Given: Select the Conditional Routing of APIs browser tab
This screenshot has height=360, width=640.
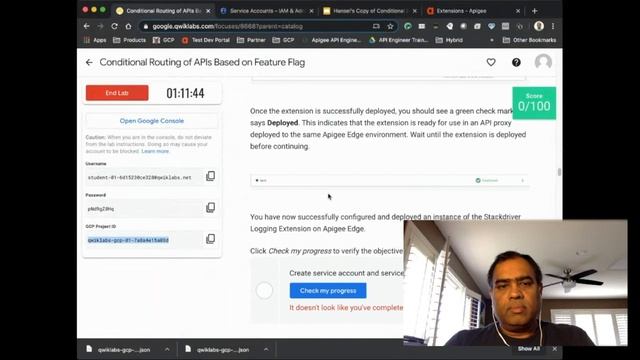Looking at the screenshot, I should 162,11.
